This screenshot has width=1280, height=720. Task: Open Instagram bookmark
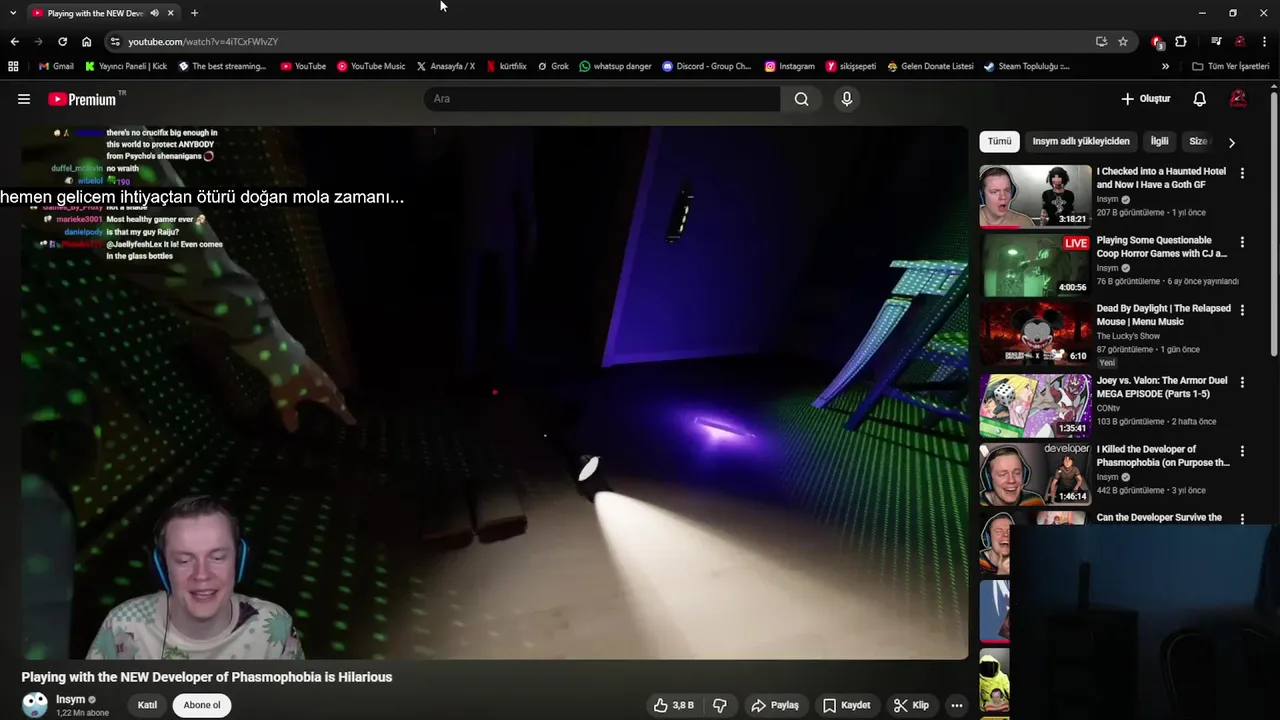coord(789,66)
